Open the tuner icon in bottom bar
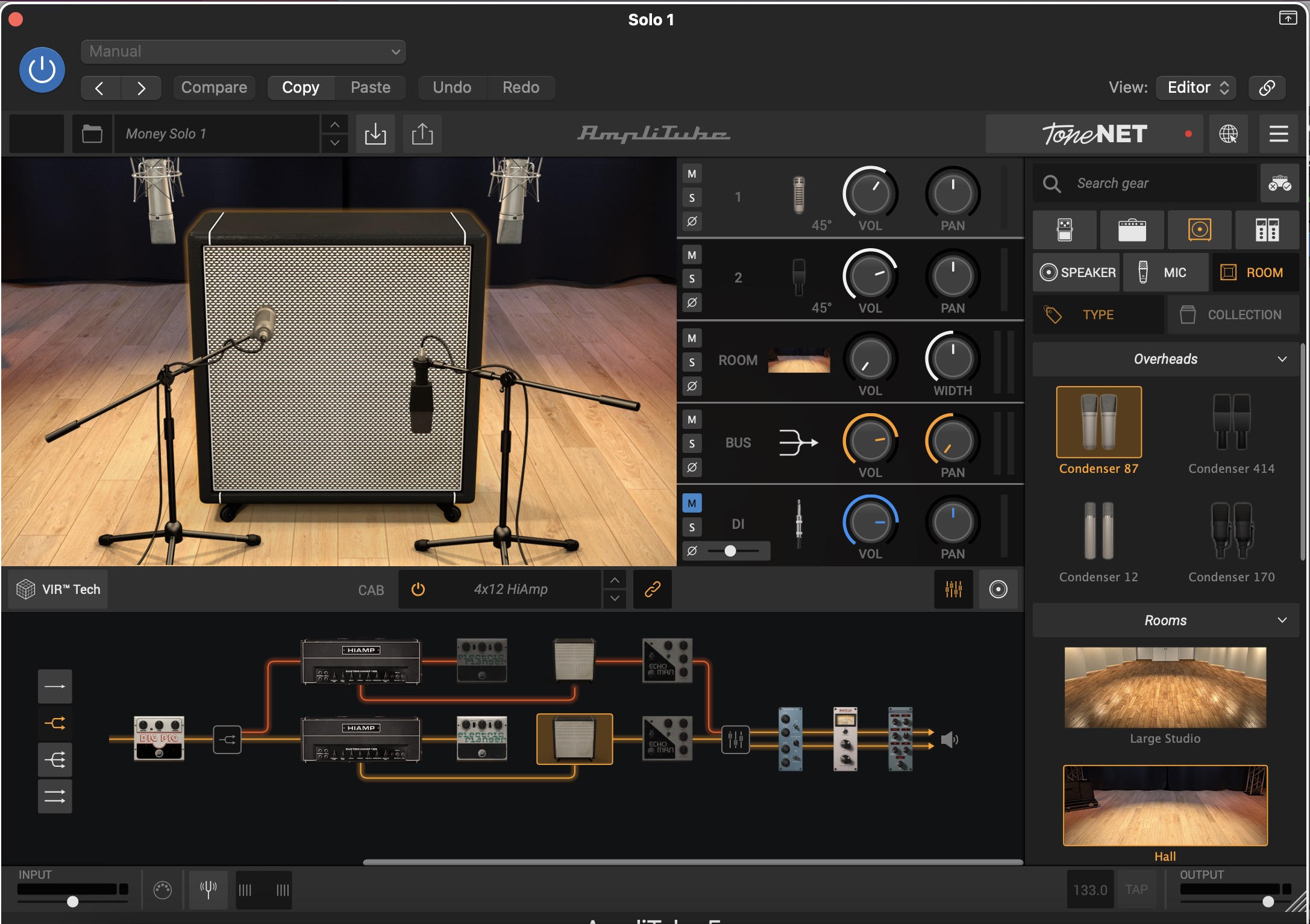1310x924 pixels. coord(208,889)
